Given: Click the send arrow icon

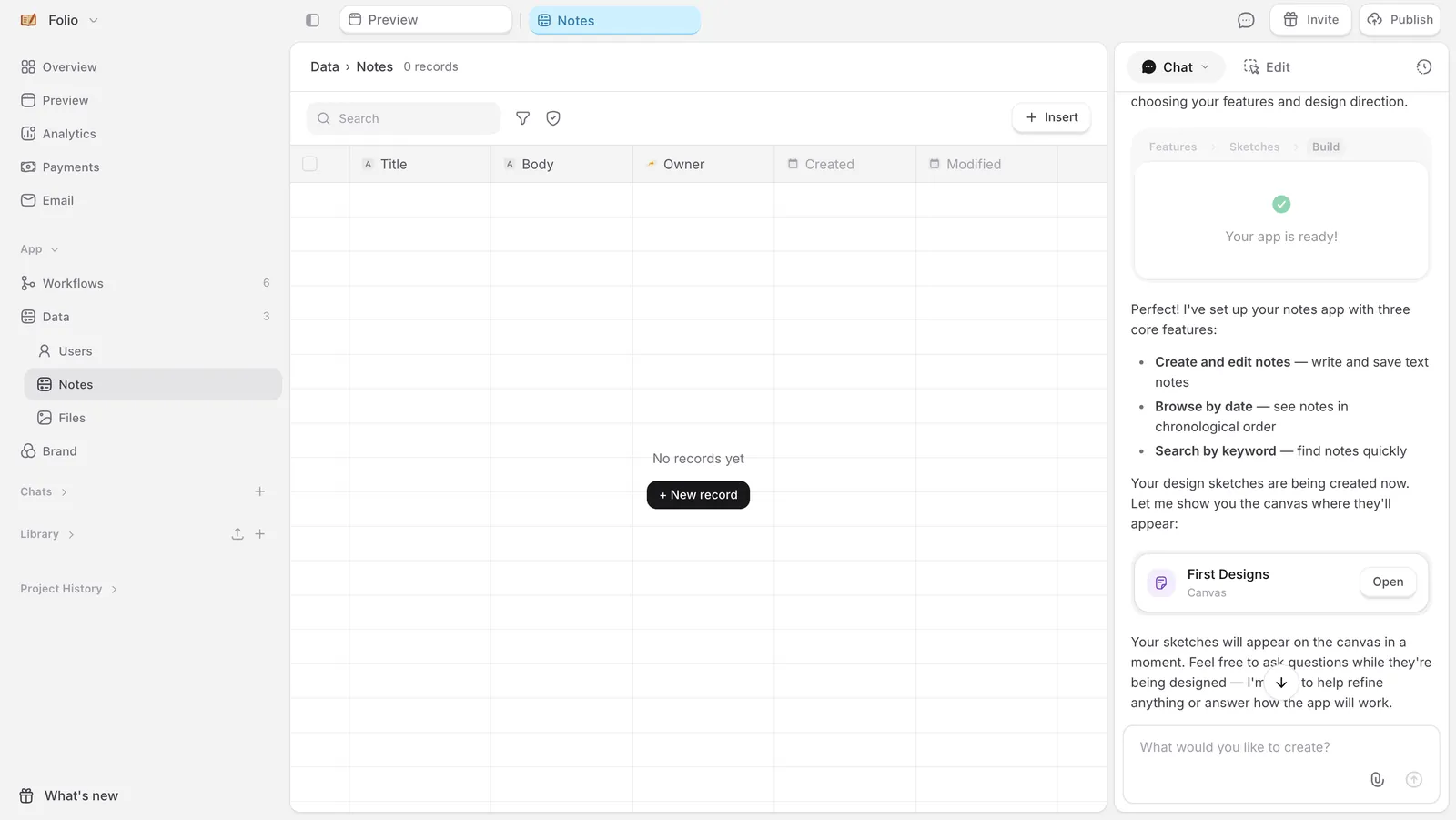Looking at the screenshot, I should coord(1413,779).
